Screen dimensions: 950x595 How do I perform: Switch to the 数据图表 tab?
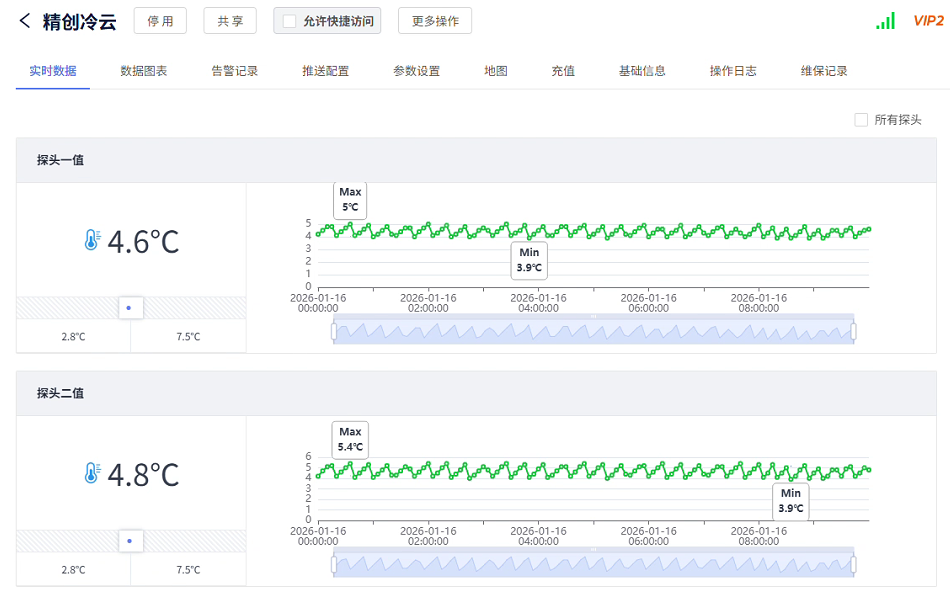coord(144,71)
